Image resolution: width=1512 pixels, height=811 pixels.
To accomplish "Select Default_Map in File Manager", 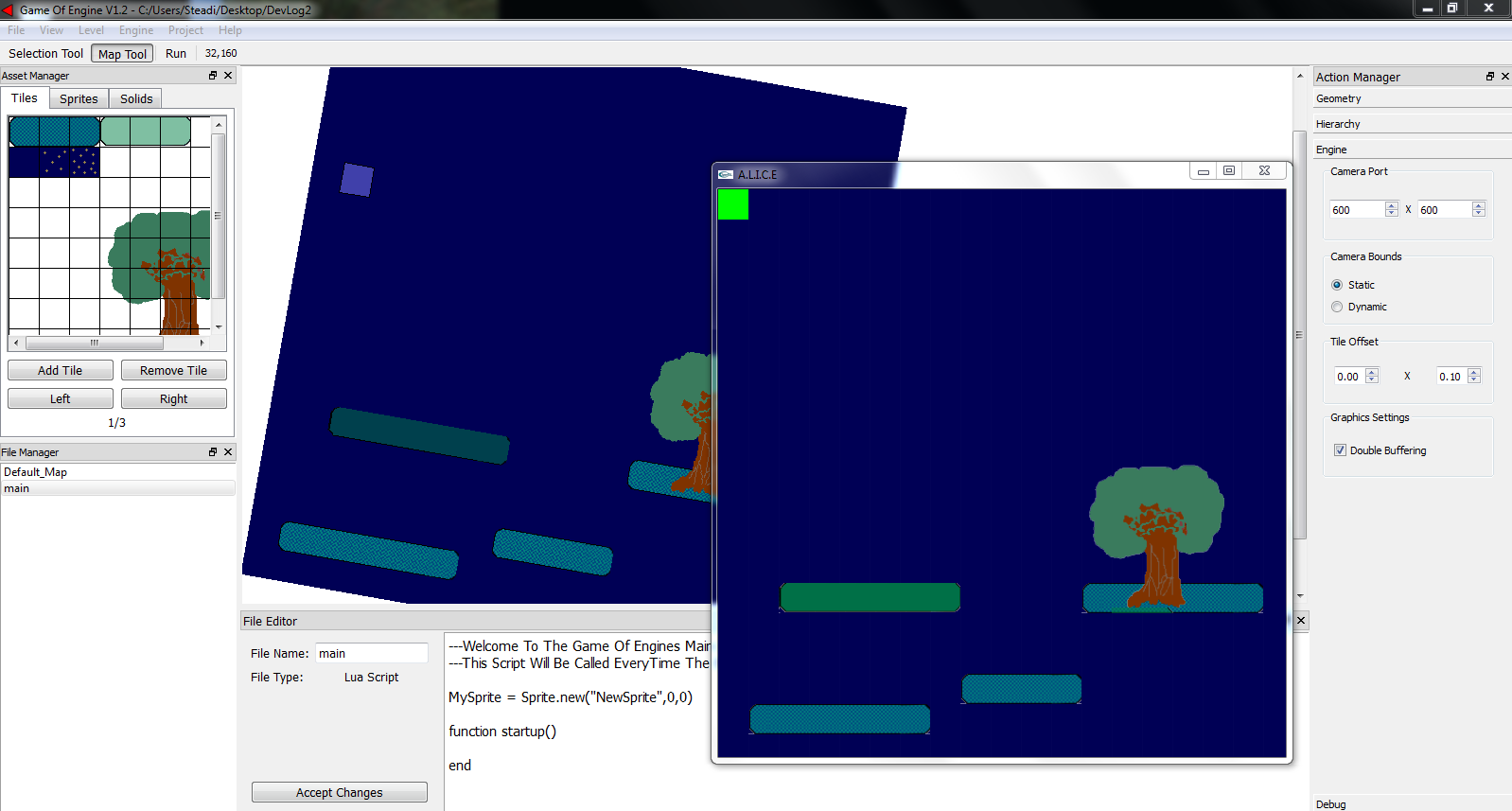I will (117, 472).
